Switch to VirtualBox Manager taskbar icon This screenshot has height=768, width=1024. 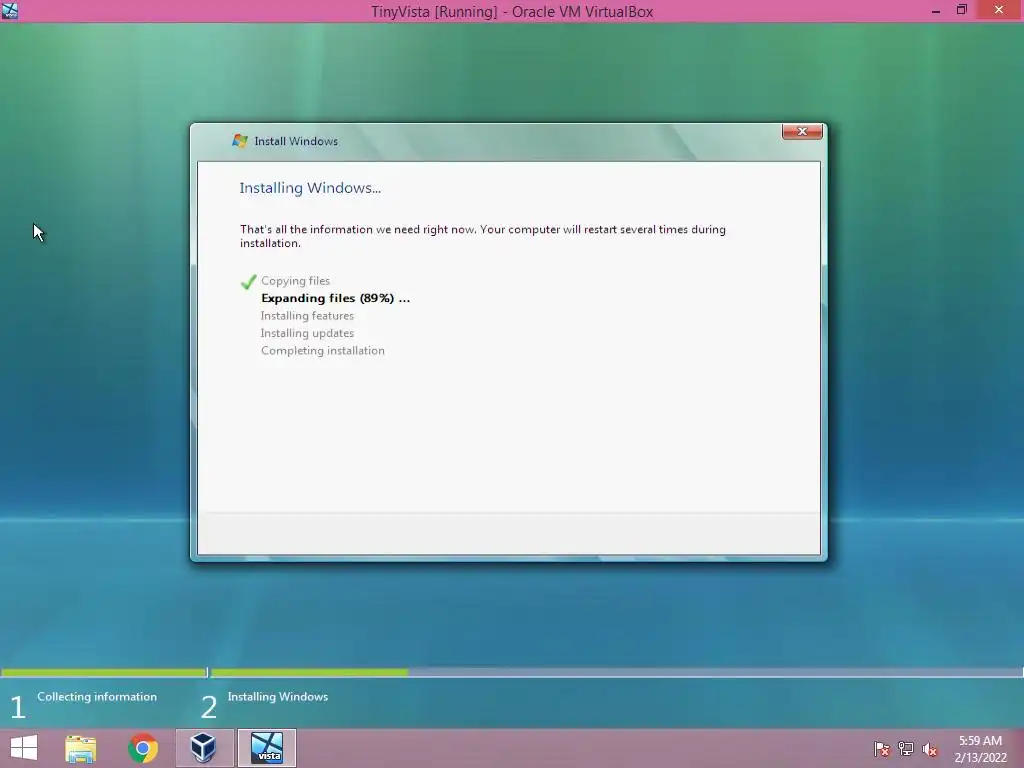point(203,748)
